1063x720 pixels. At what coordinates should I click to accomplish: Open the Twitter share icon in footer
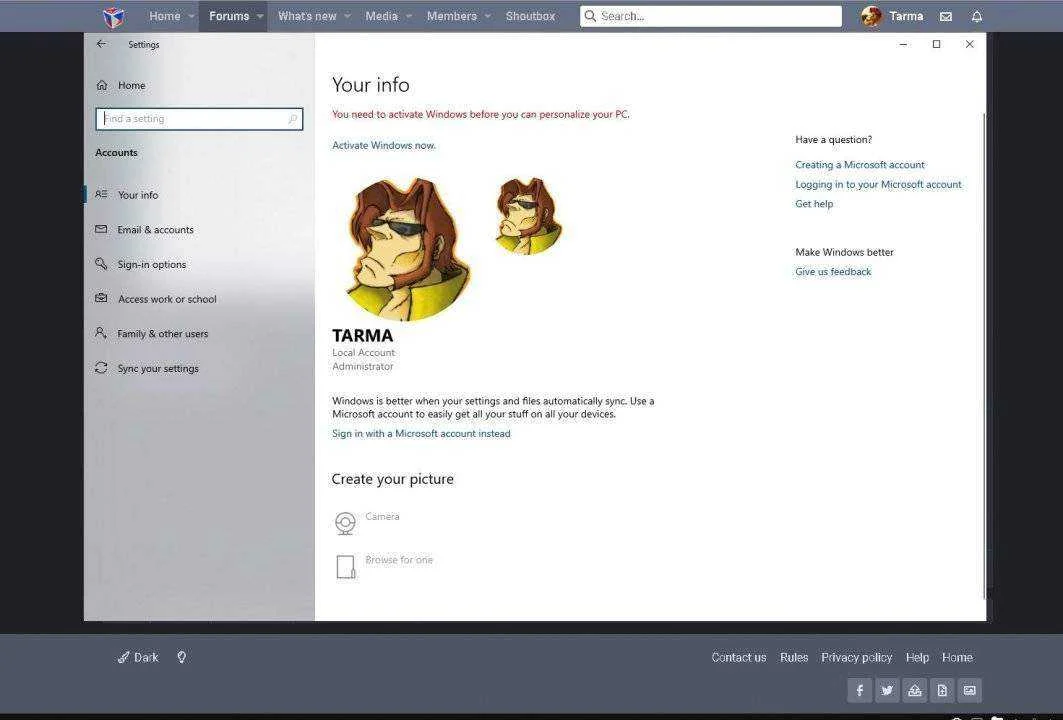pos(887,690)
